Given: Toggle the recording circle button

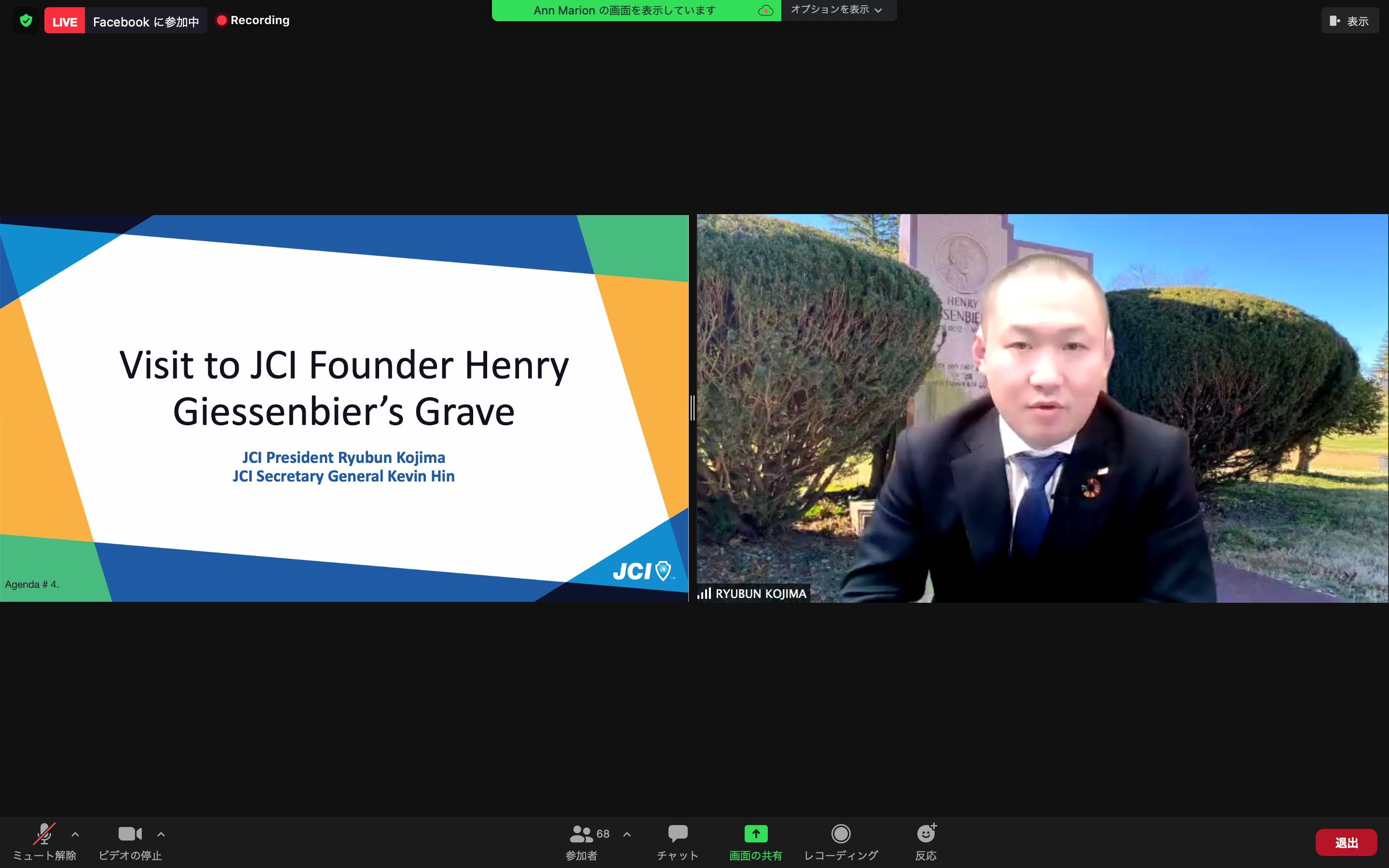Looking at the screenshot, I should click(x=840, y=834).
